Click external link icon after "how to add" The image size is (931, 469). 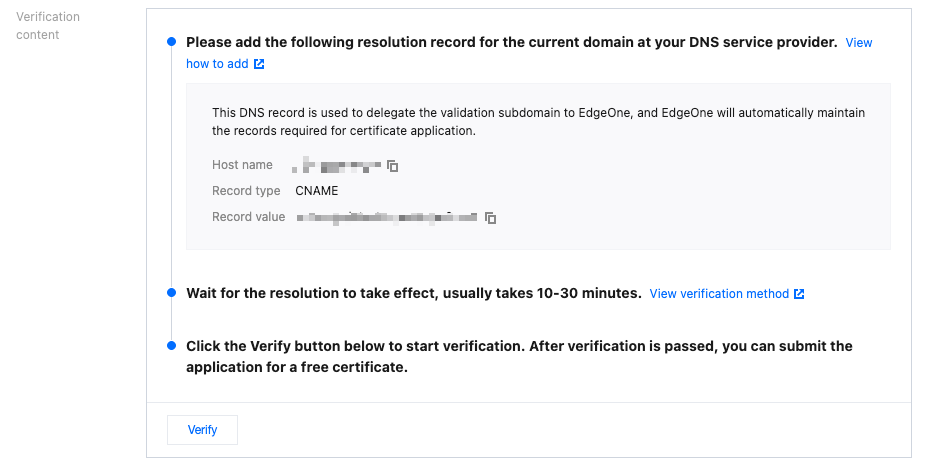click(x=259, y=64)
